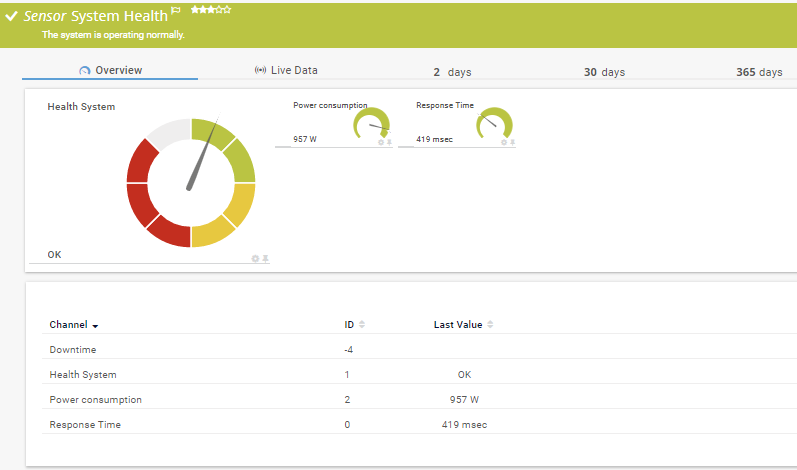Set the star priority rating in header
797x470 pixels.
(x=211, y=10)
